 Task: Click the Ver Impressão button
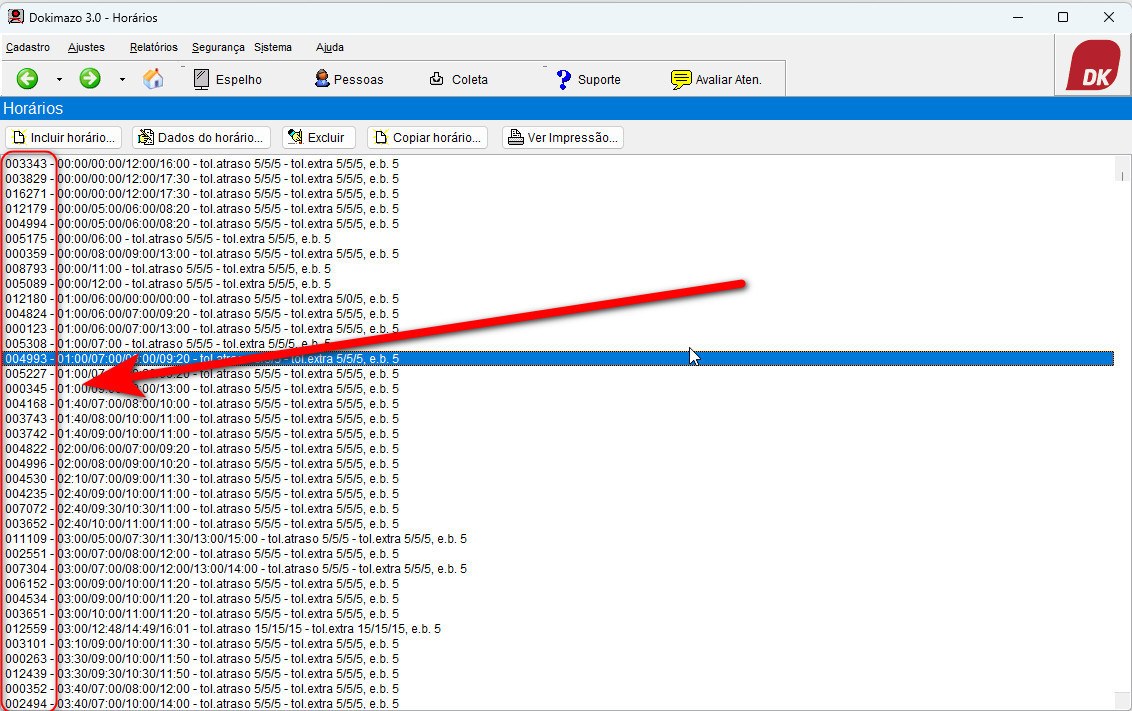pyautogui.click(x=563, y=138)
